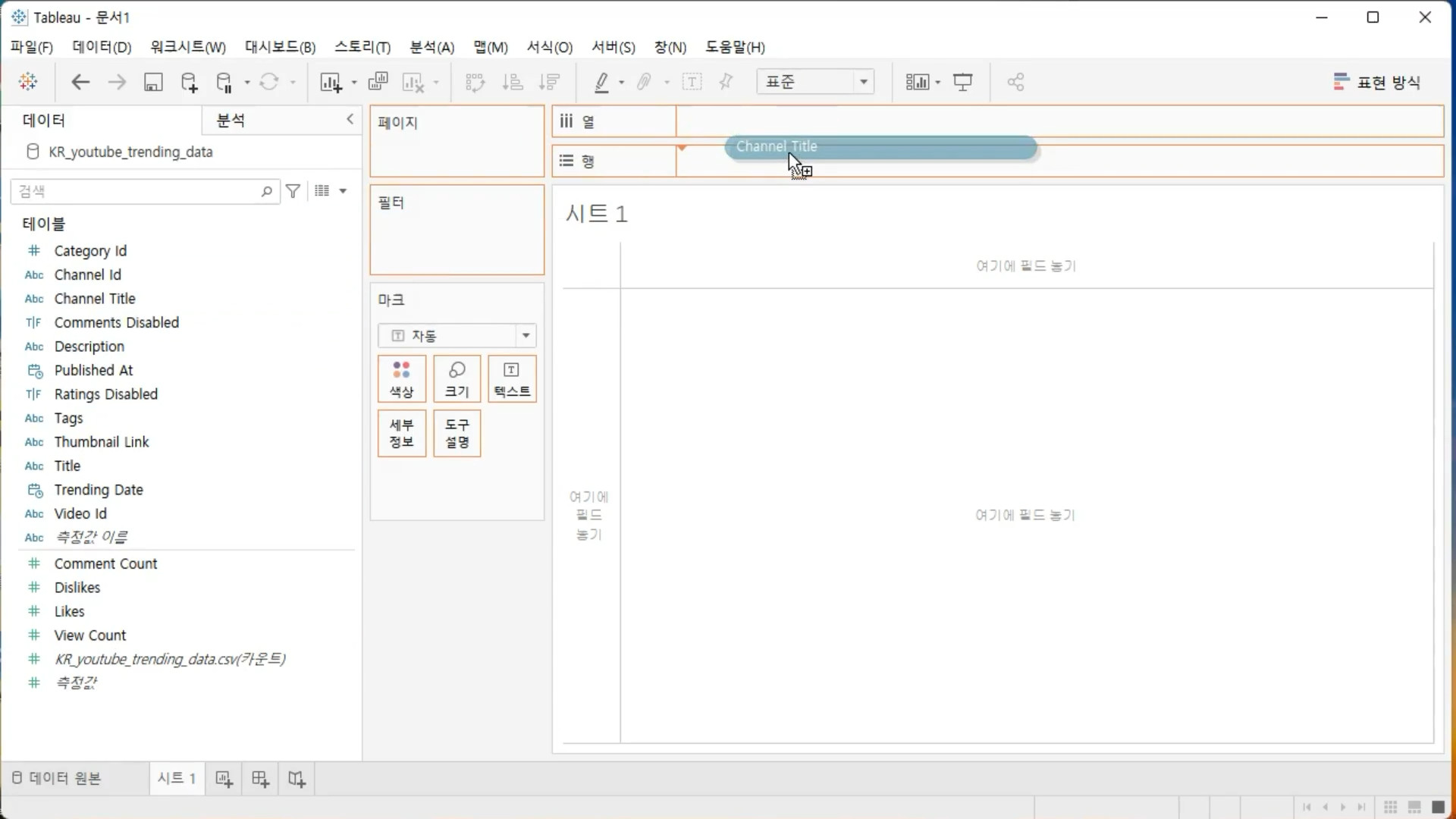Sort ascending toolbar icon

coord(513,82)
